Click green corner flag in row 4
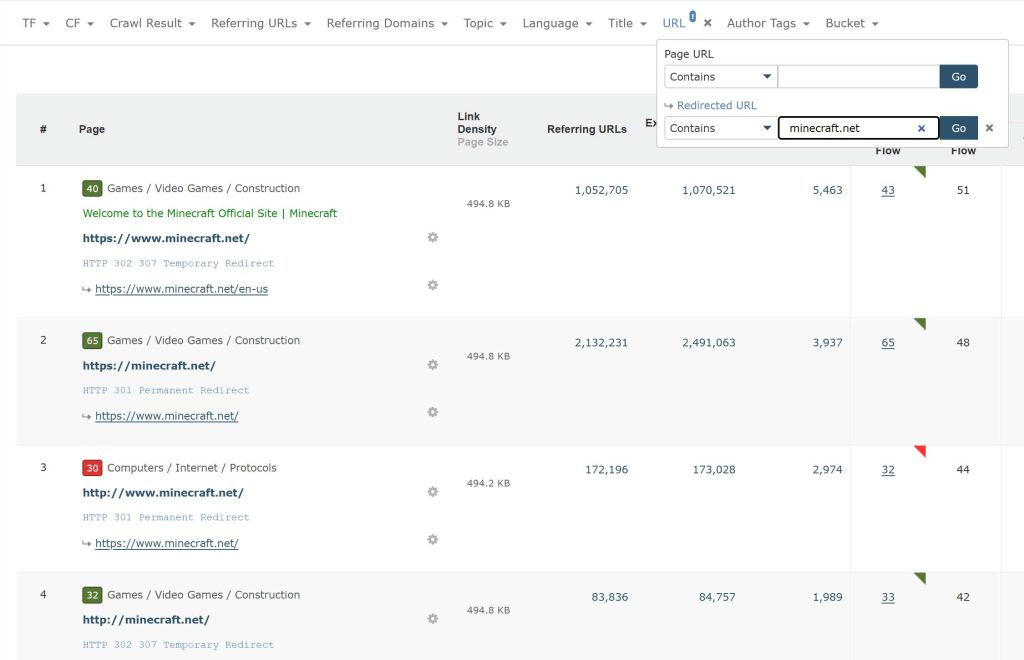1024x660 pixels. [920, 578]
